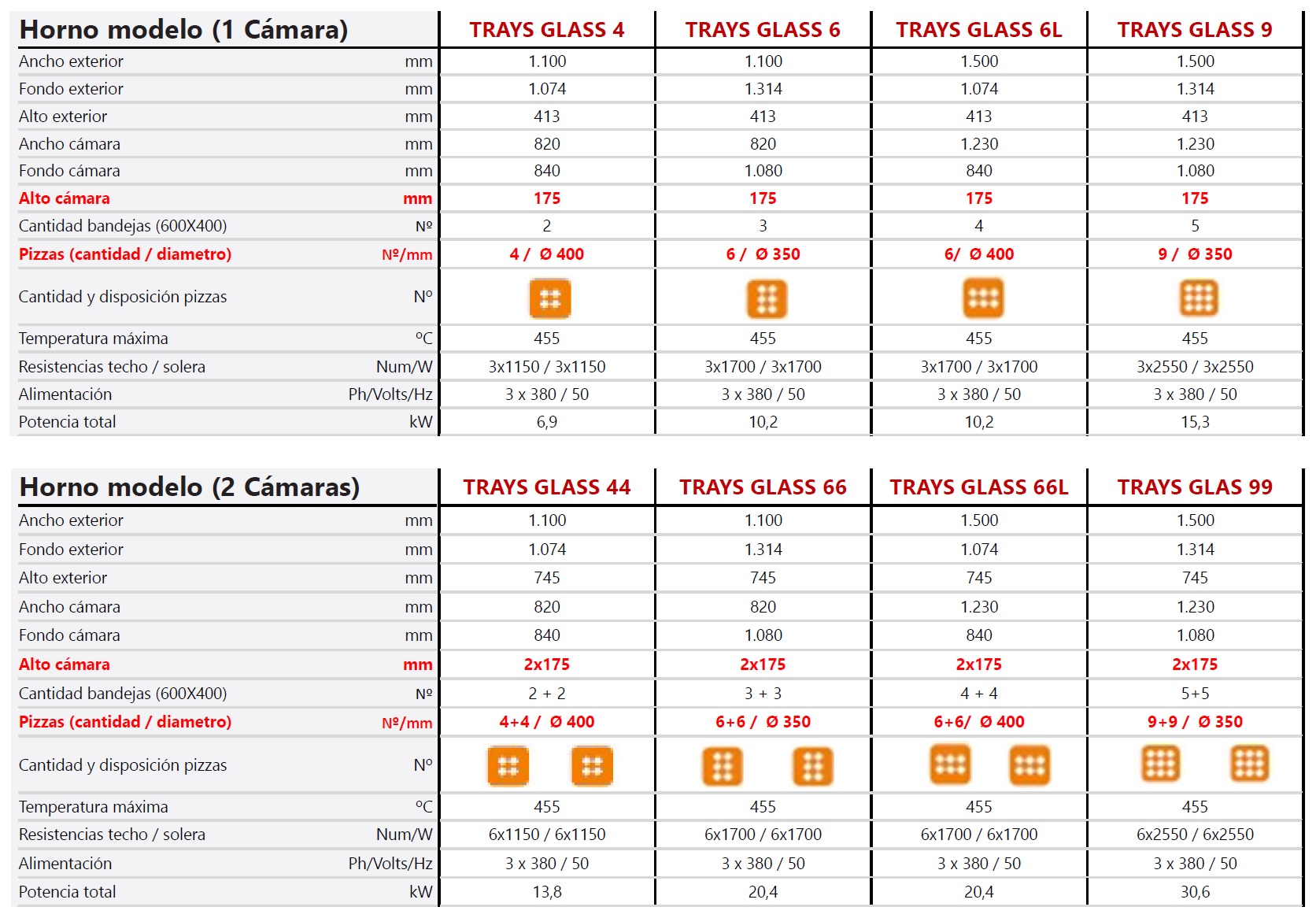Select the TRAYS GLASS 6L pizza arrangement icon

point(983,298)
